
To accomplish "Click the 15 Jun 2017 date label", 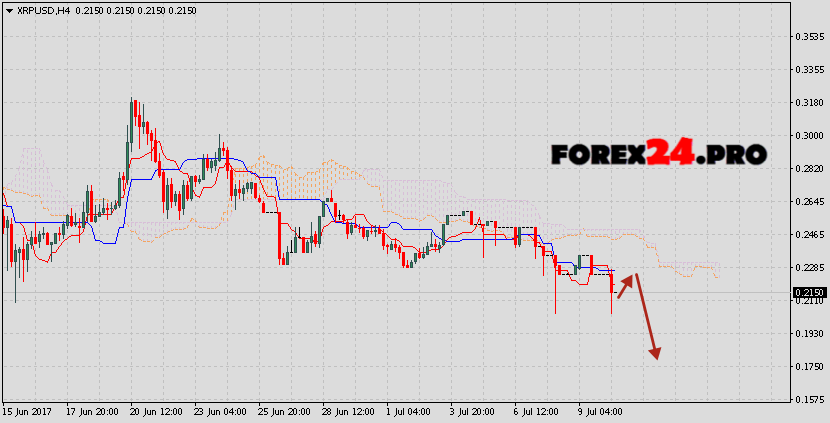I will coord(25,411).
